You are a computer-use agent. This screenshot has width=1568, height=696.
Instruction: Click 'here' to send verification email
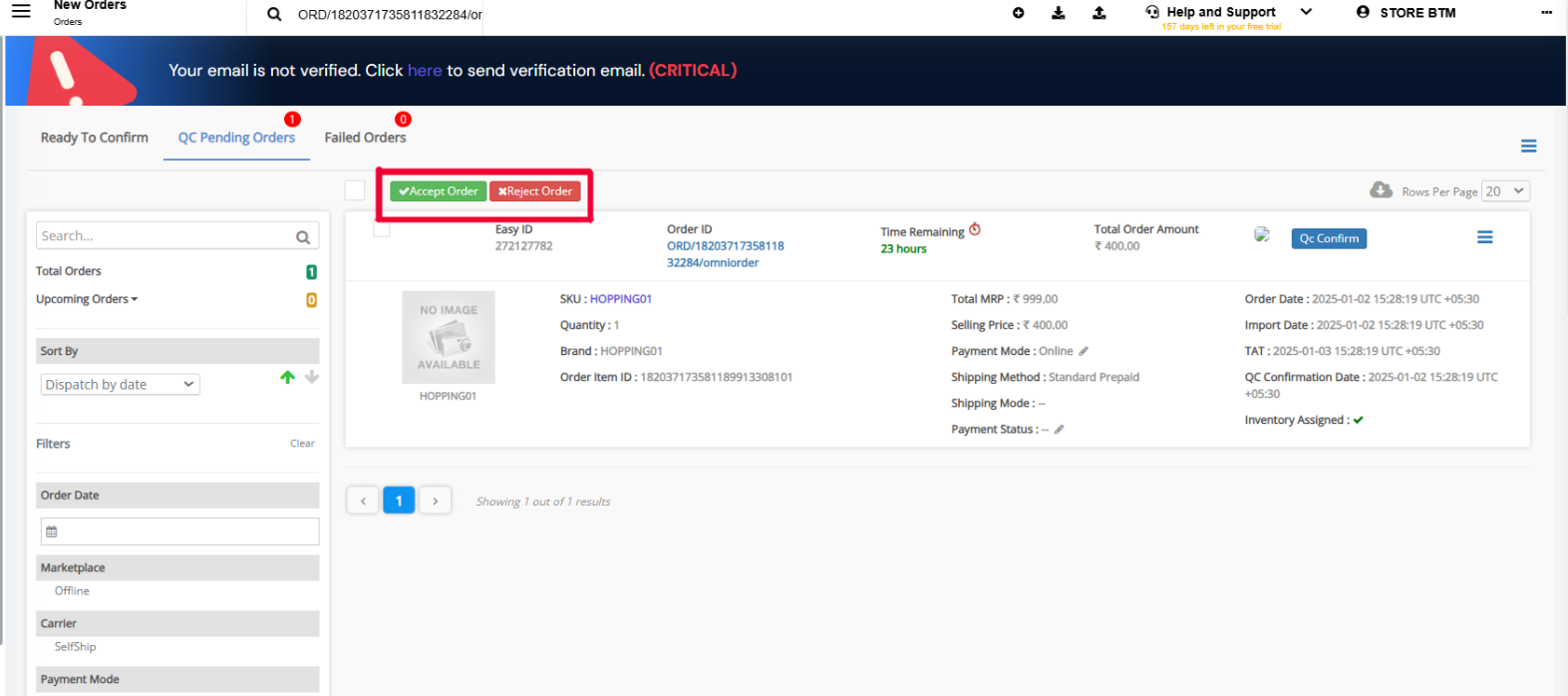pos(425,71)
